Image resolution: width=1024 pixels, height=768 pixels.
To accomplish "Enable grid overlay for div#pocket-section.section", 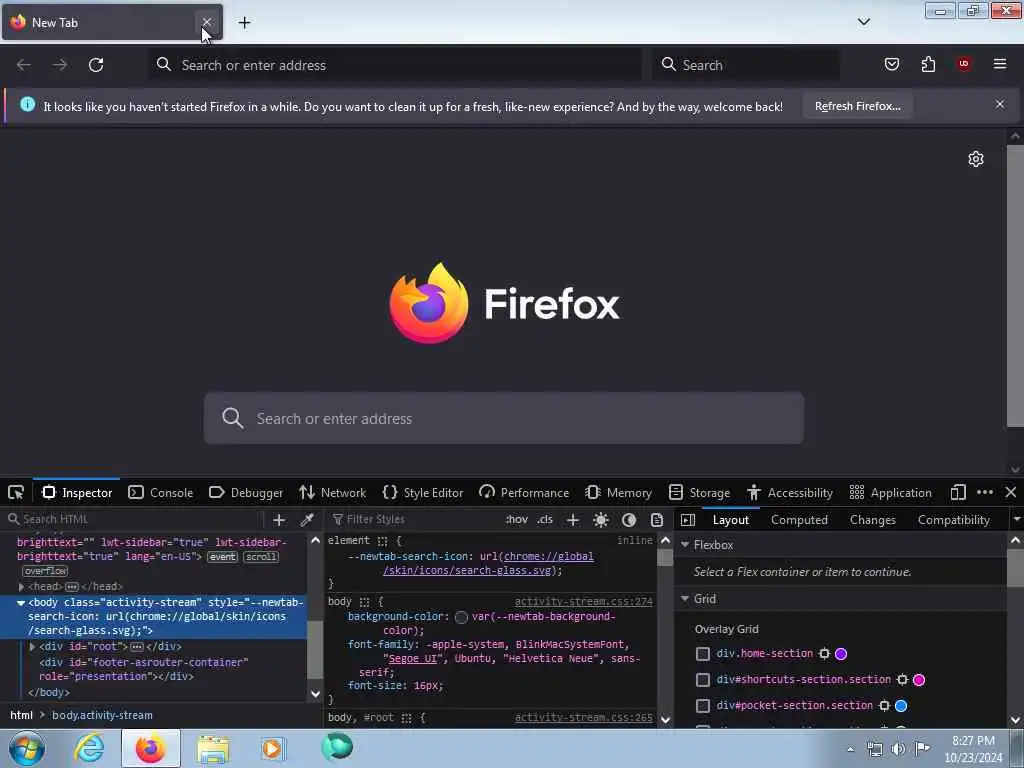I will tap(703, 706).
